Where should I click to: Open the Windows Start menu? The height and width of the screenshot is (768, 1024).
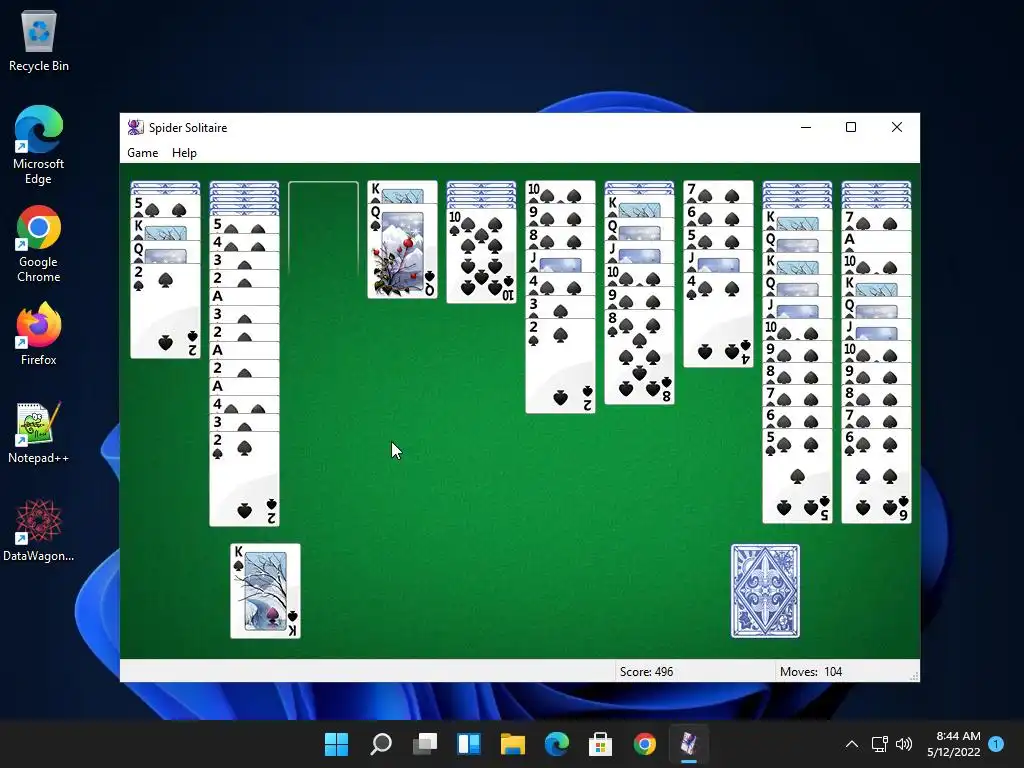336,744
